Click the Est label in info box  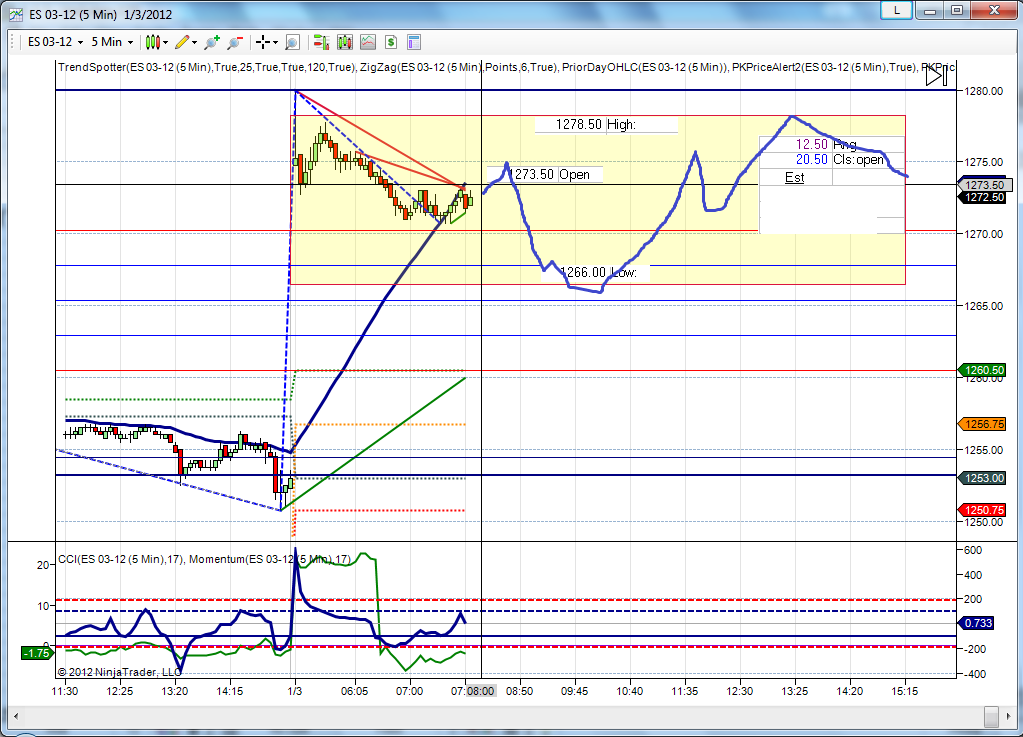pyautogui.click(x=795, y=177)
